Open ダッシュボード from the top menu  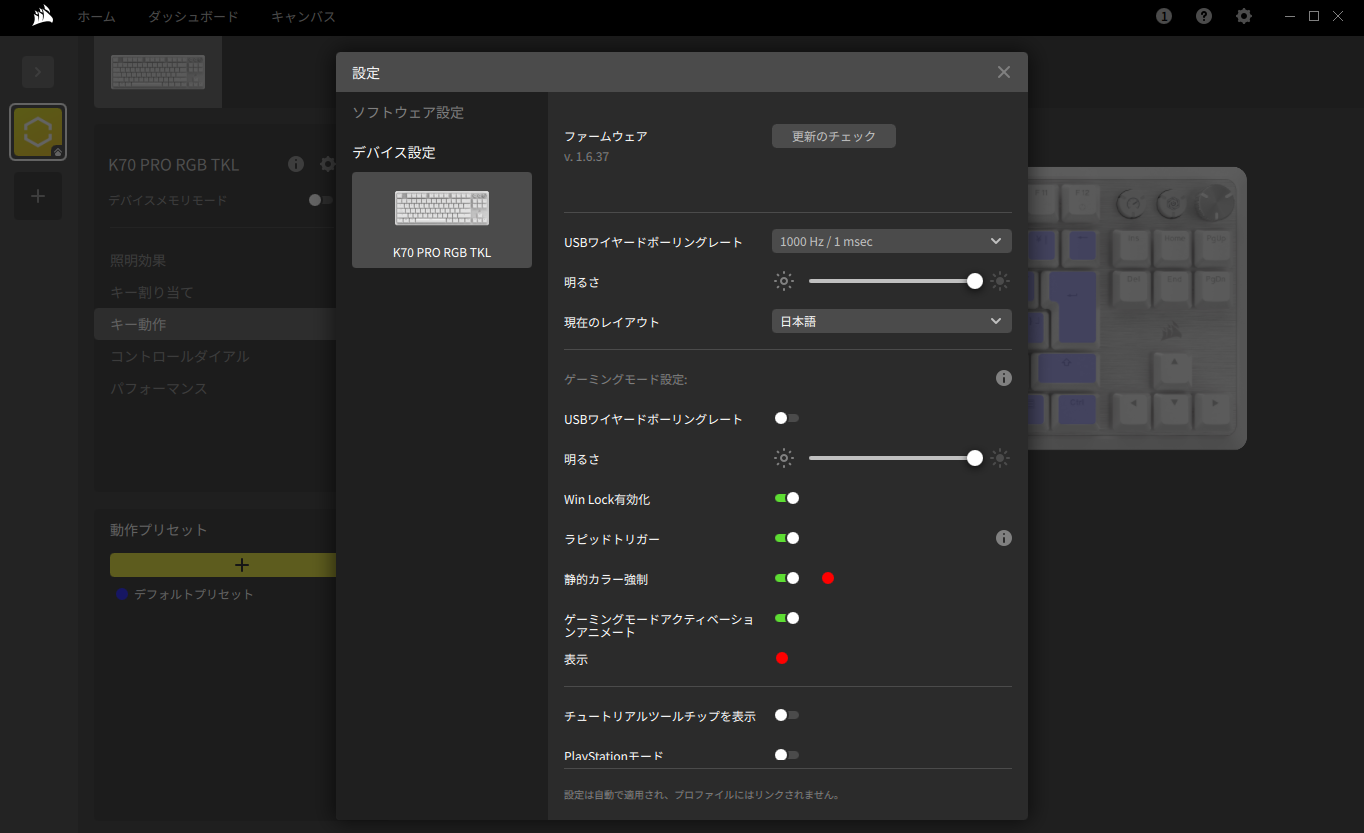tap(192, 16)
